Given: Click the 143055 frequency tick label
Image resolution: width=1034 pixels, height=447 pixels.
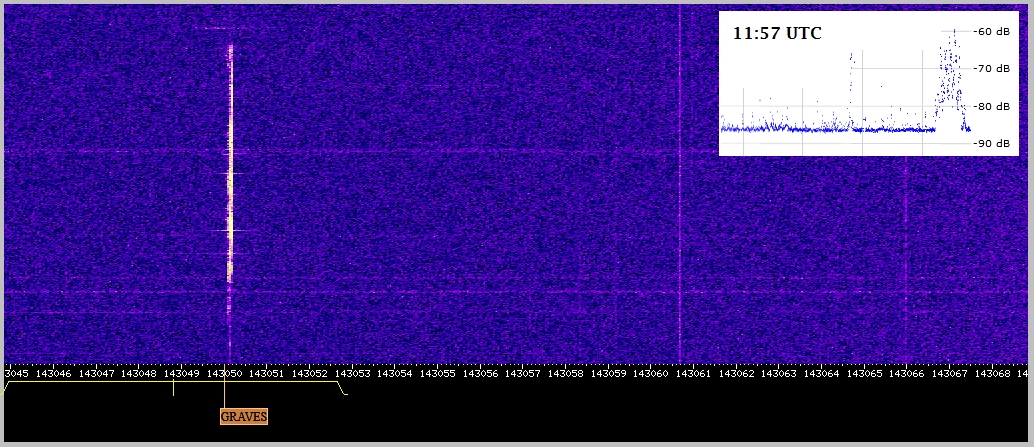Looking at the screenshot, I should coord(438,373).
